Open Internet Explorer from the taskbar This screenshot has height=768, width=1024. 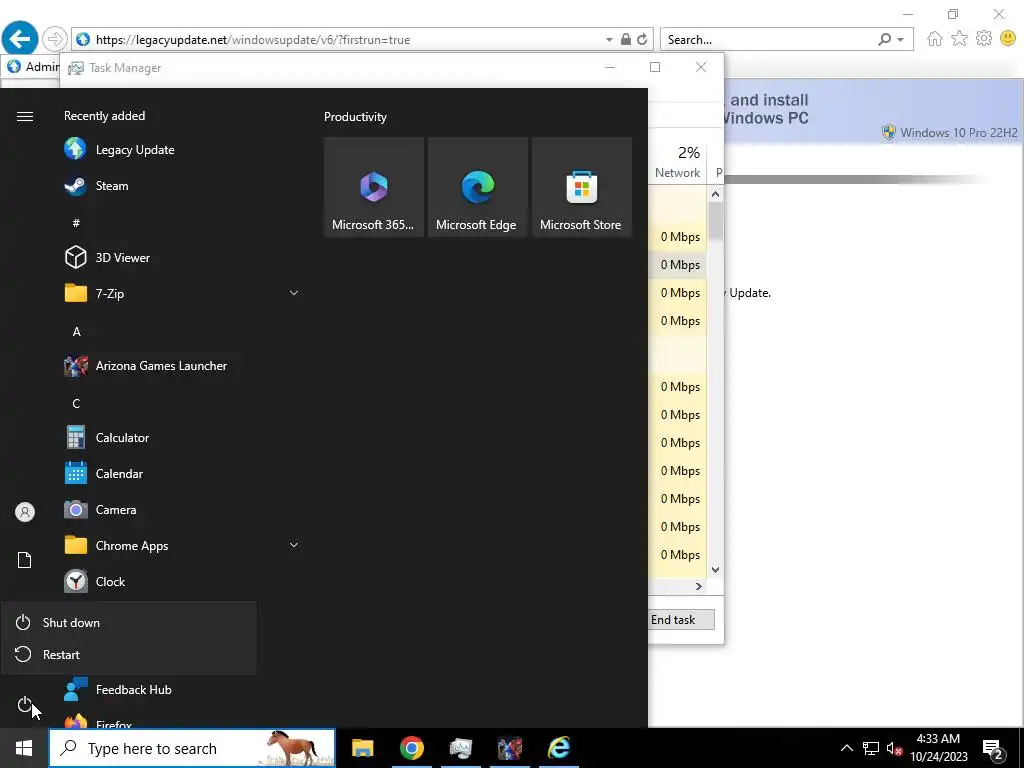pyautogui.click(x=559, y=748)
